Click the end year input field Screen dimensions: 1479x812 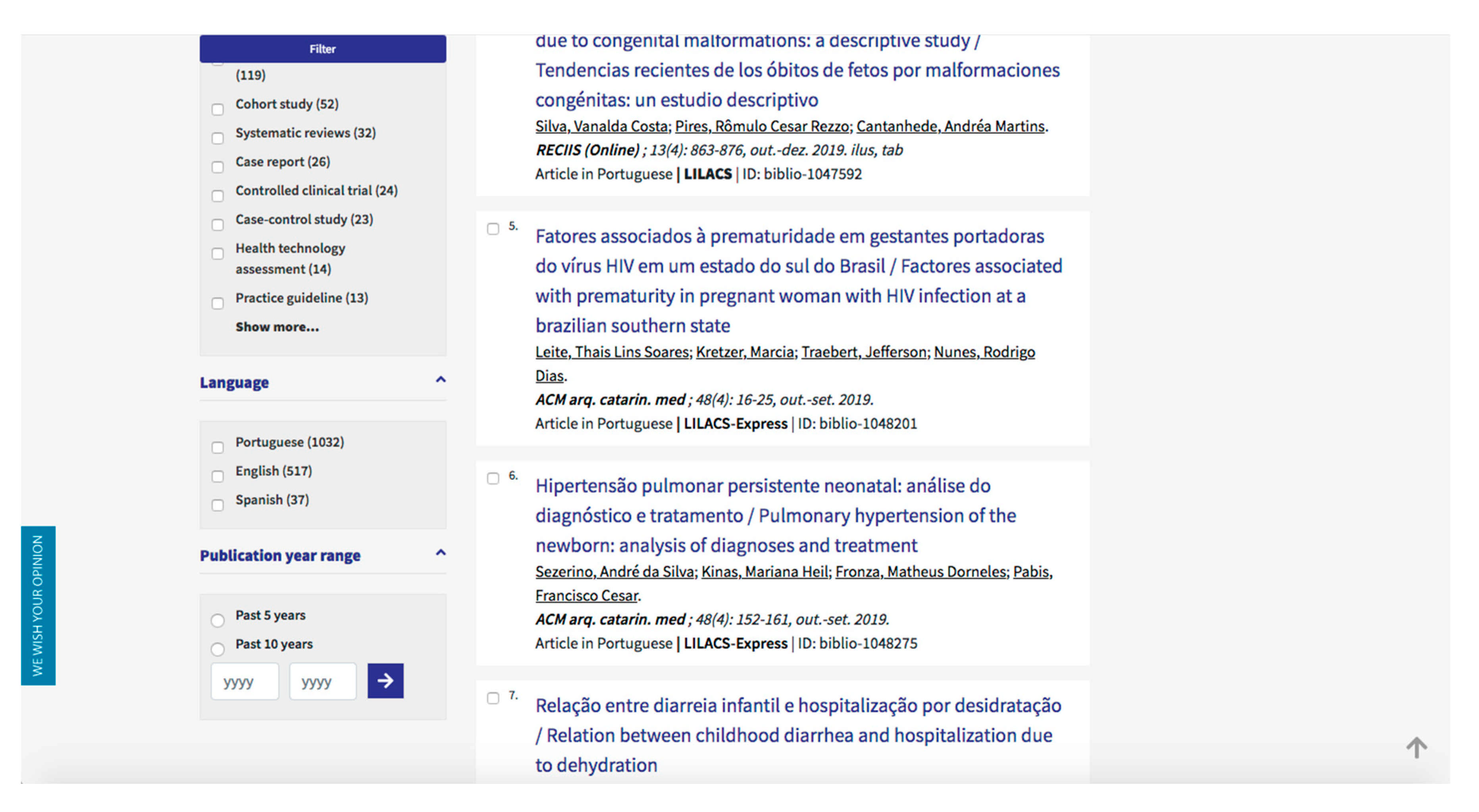(x=323, y=681)
